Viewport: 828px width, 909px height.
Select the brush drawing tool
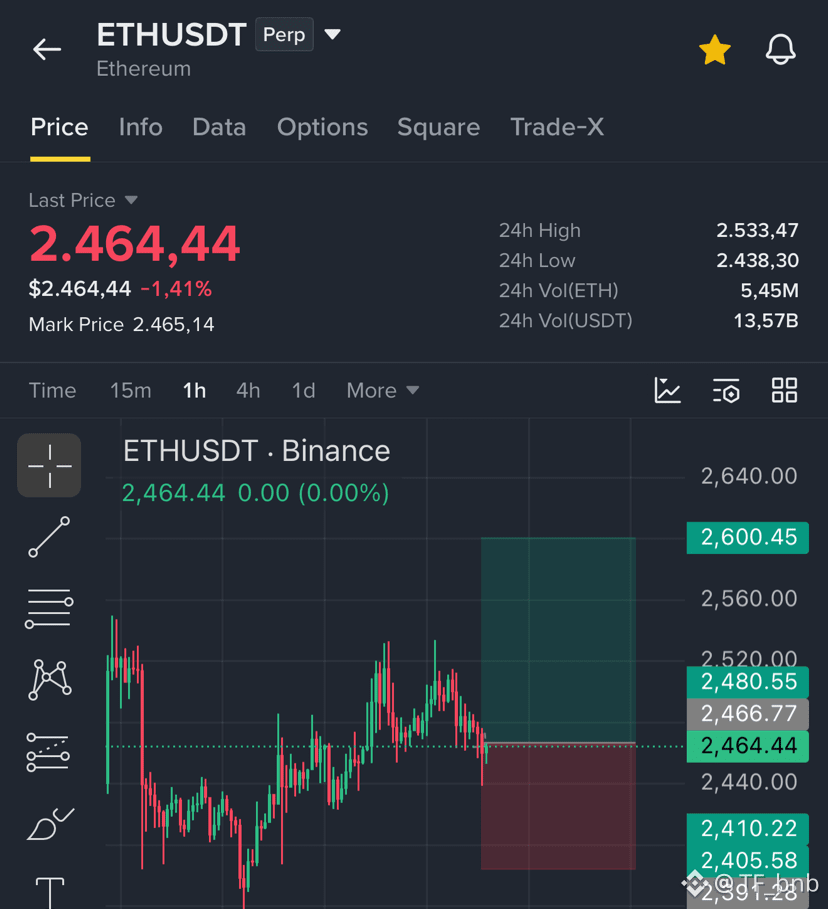coord(50,824)
